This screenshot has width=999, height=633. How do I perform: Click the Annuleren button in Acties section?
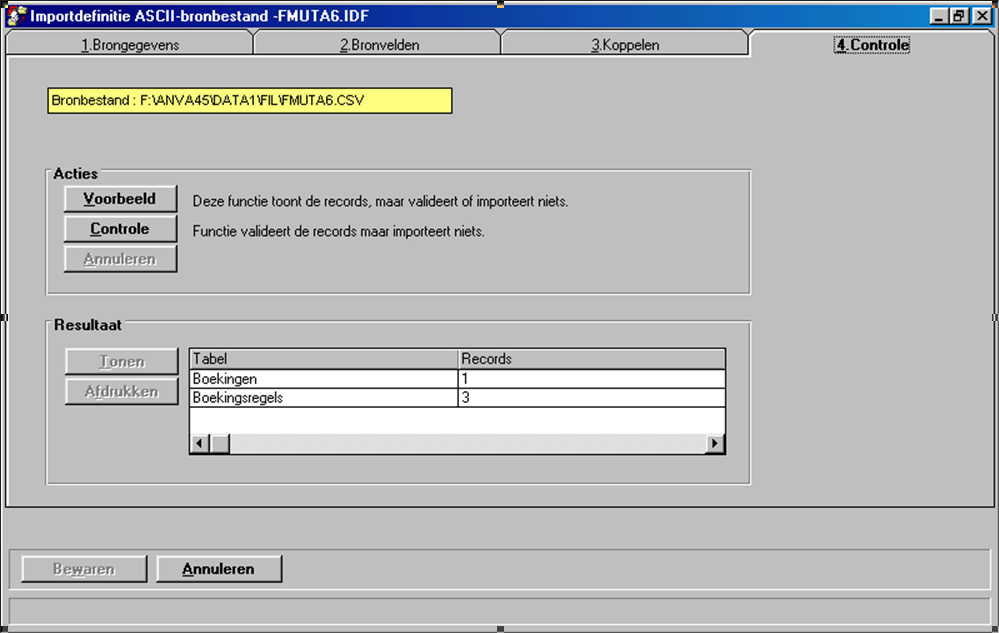click(x=120, y=258)
